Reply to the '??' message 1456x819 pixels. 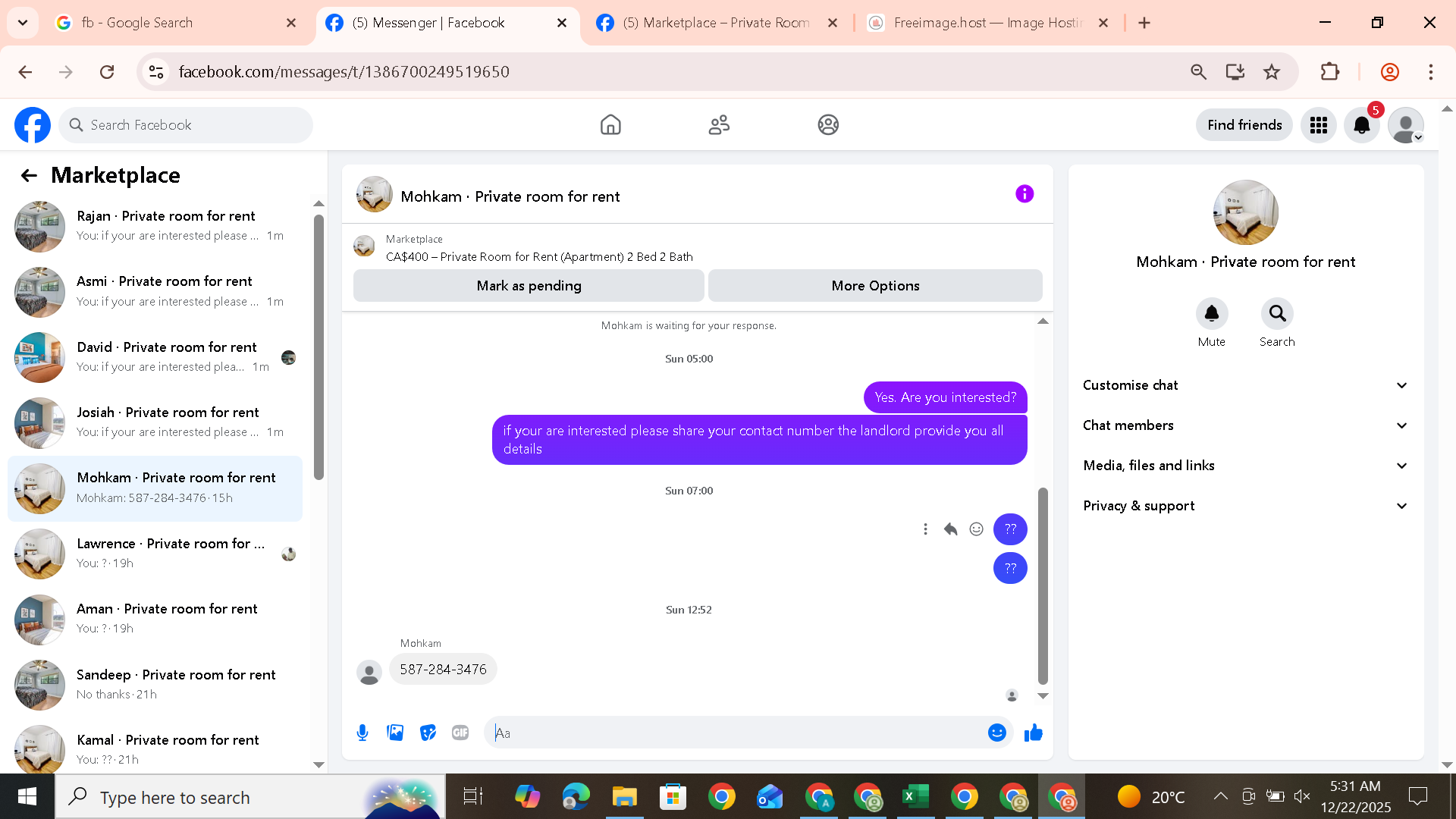coord(950,529)
